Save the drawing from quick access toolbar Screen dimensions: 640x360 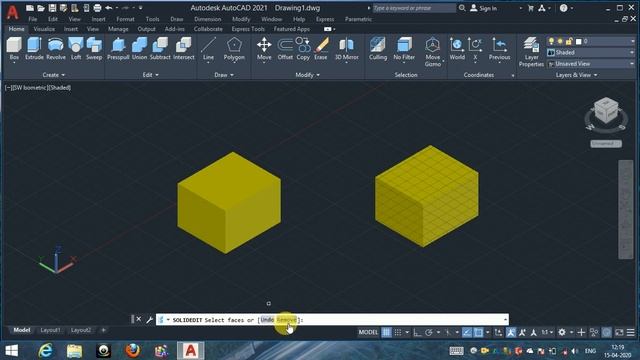tap(52, 8)
